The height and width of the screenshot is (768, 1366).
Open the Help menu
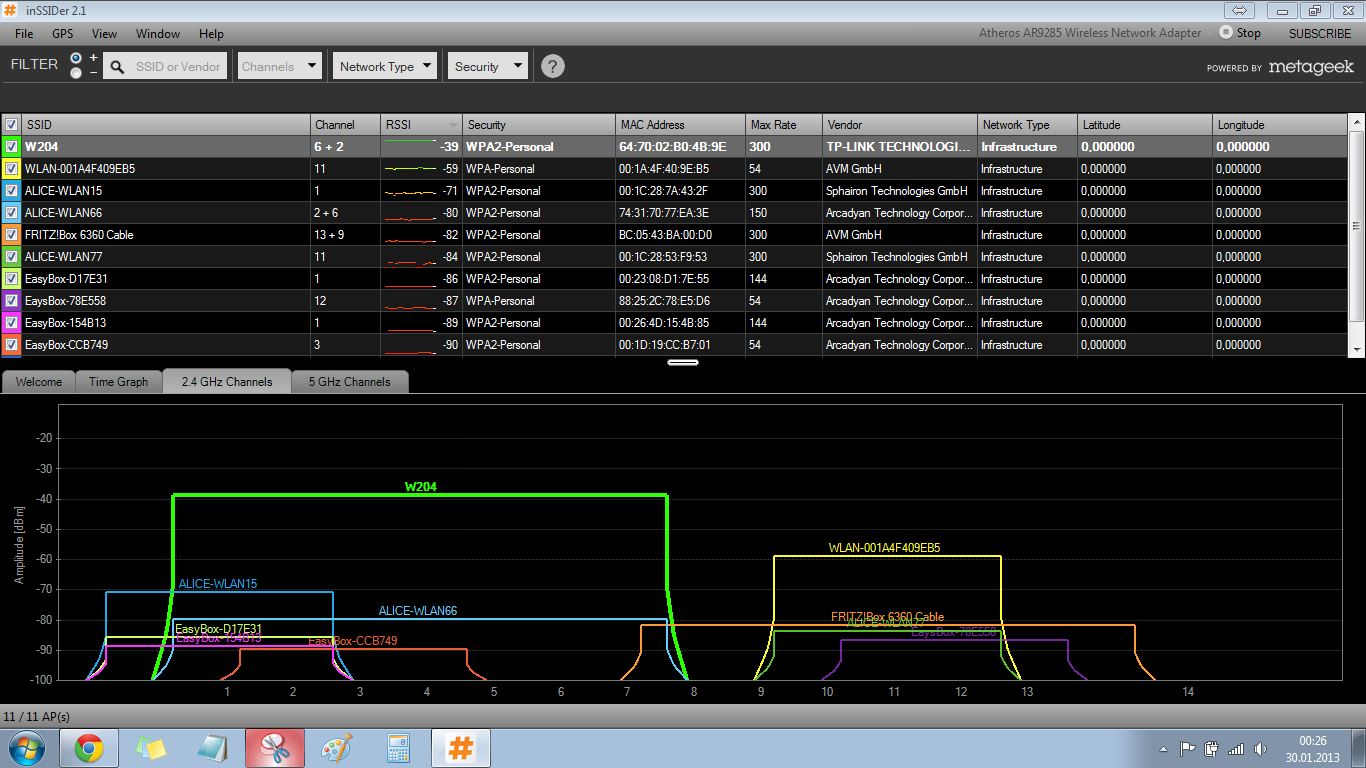coord(211,34)
